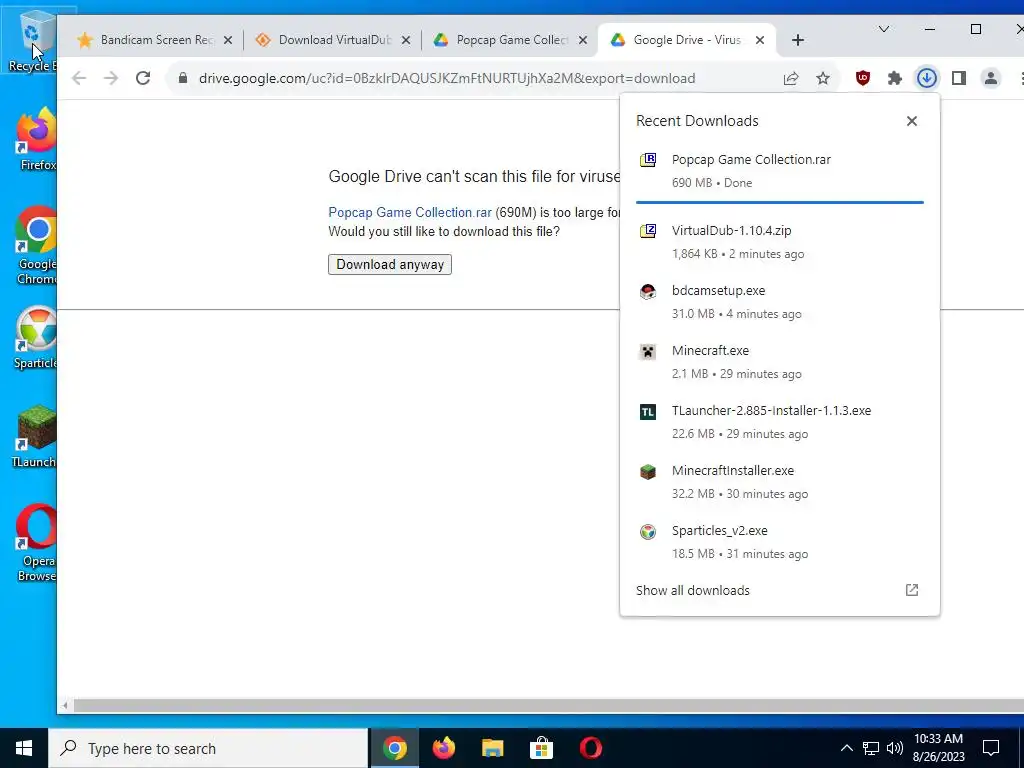Click the browser back arrow

point(79,78)
